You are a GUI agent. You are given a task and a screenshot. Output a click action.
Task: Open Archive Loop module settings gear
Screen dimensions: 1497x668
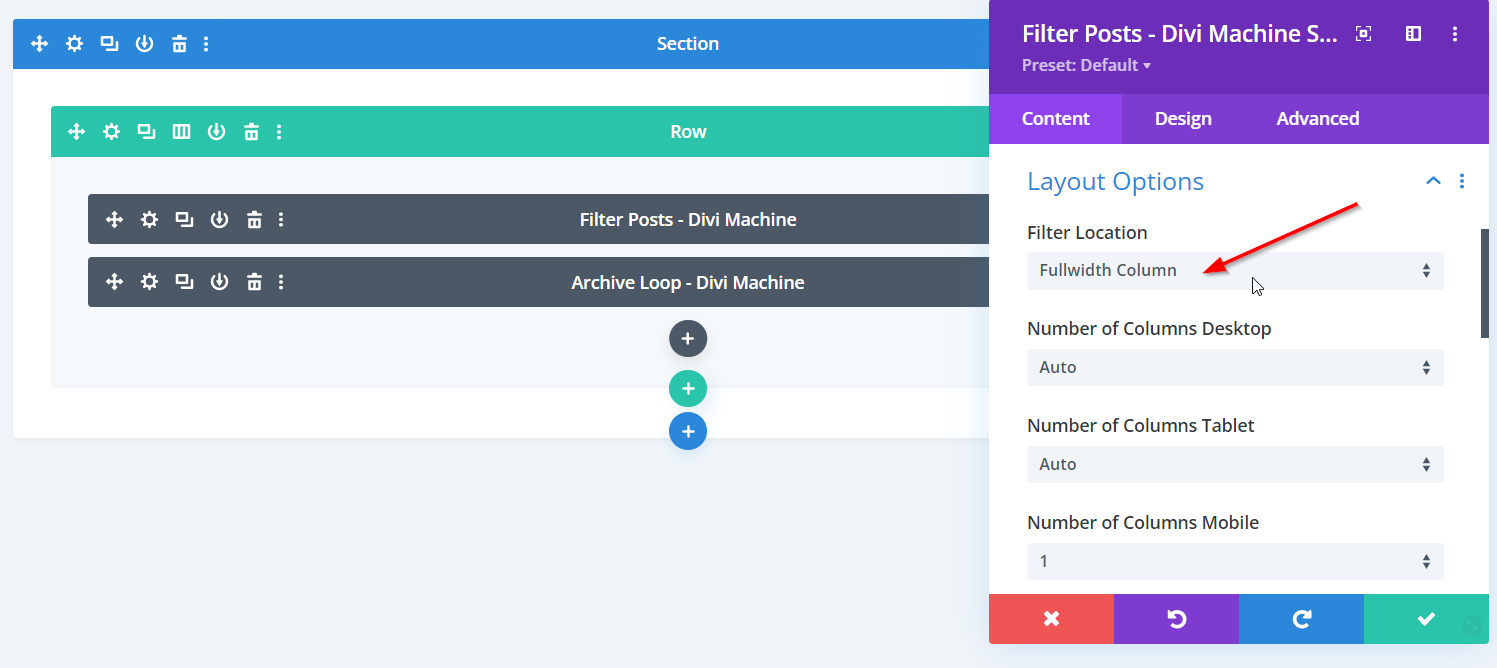pyautogui.click(x=149, y=283)
